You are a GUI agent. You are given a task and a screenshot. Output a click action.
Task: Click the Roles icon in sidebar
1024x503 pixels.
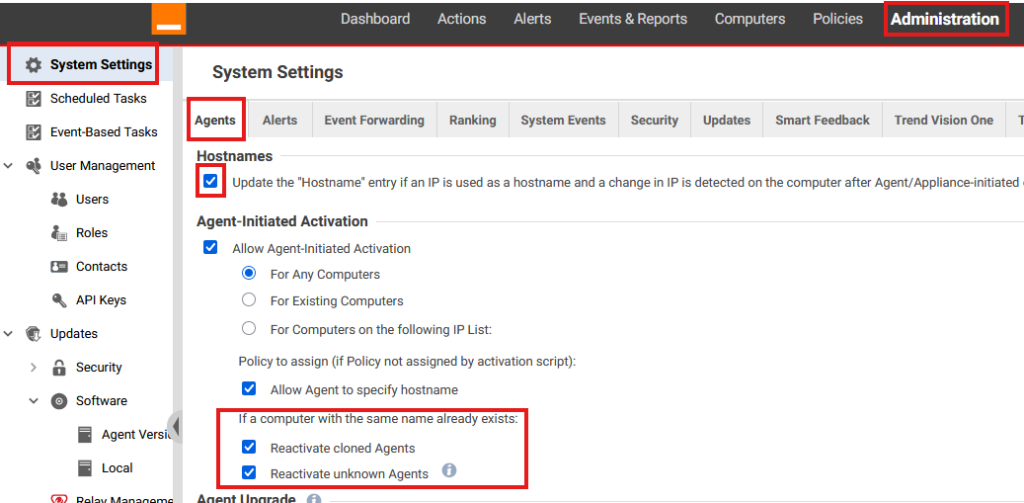[58, 233]
